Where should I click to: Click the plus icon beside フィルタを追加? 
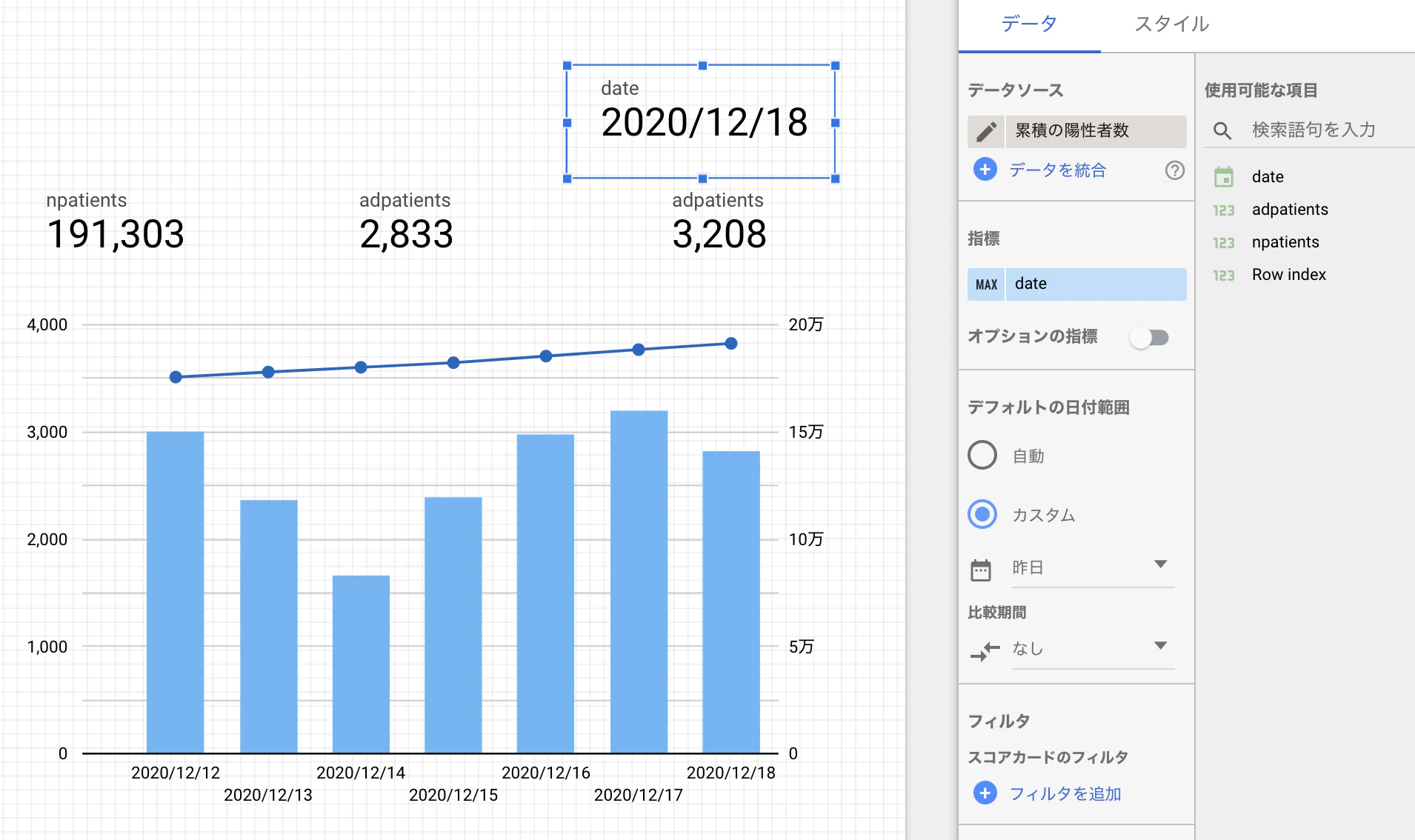tap(985, 793)
